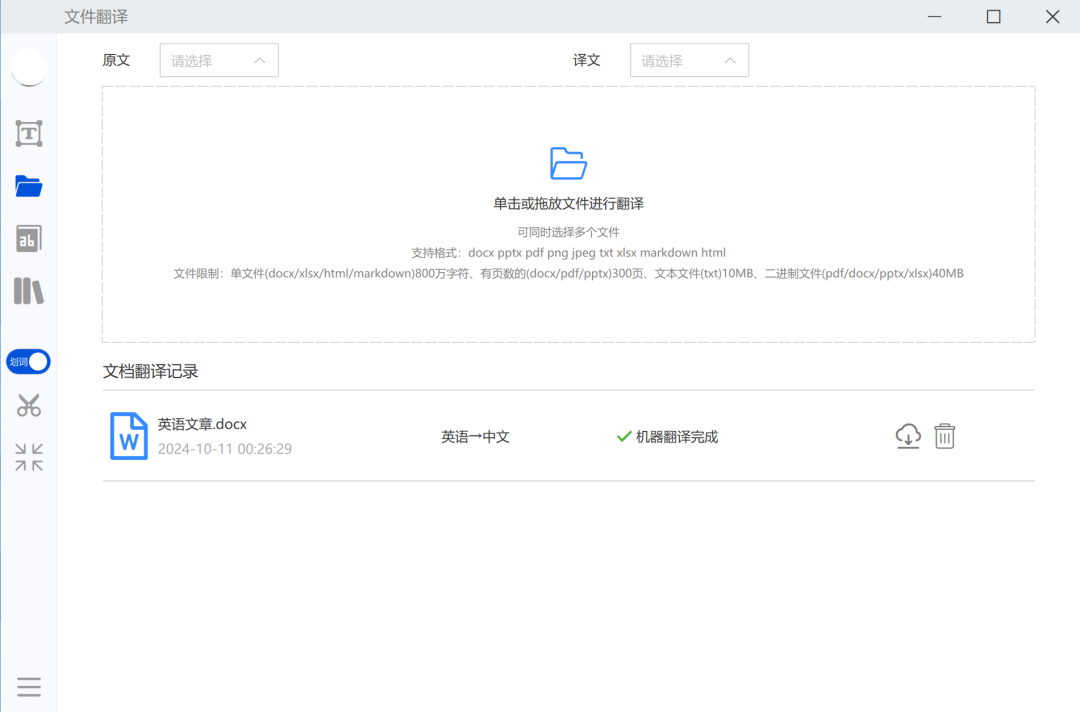Click the machine translation complete checkmark

point(622,436)
